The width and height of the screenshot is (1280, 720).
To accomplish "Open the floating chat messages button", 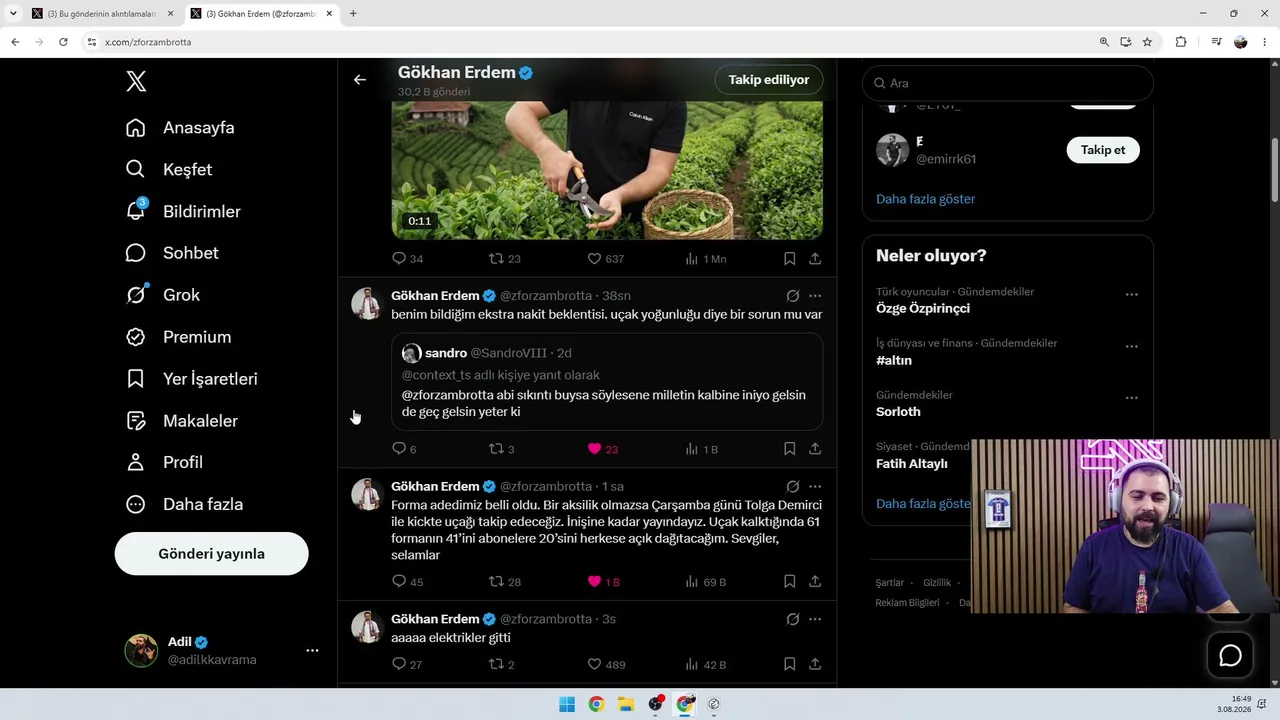I will pyautogui.click(x=1230, y=655).
